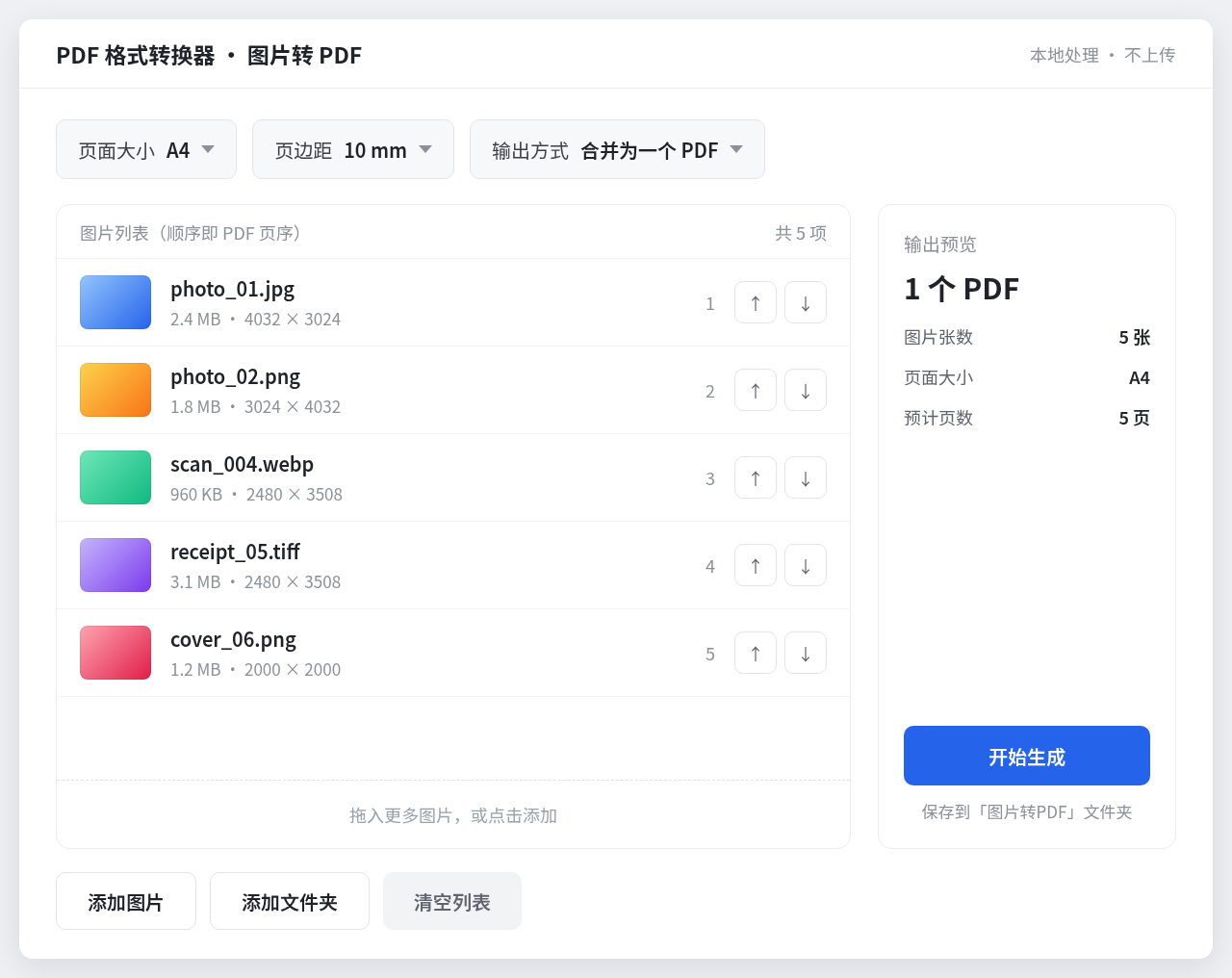Click the file name photo_01.jpg
Image resolution: width=1232 pixels, height=978 pixels.
[x=232, y=289]
